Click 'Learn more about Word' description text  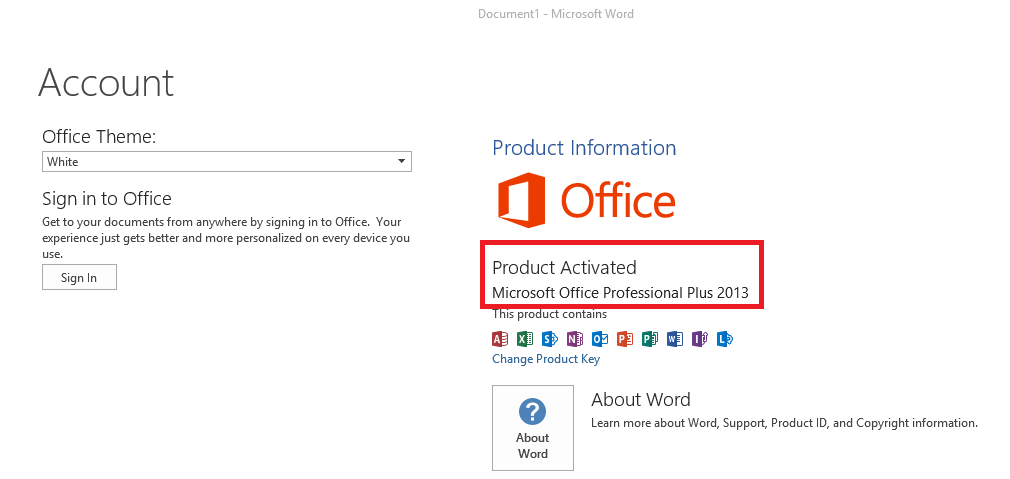coord(785,423)
